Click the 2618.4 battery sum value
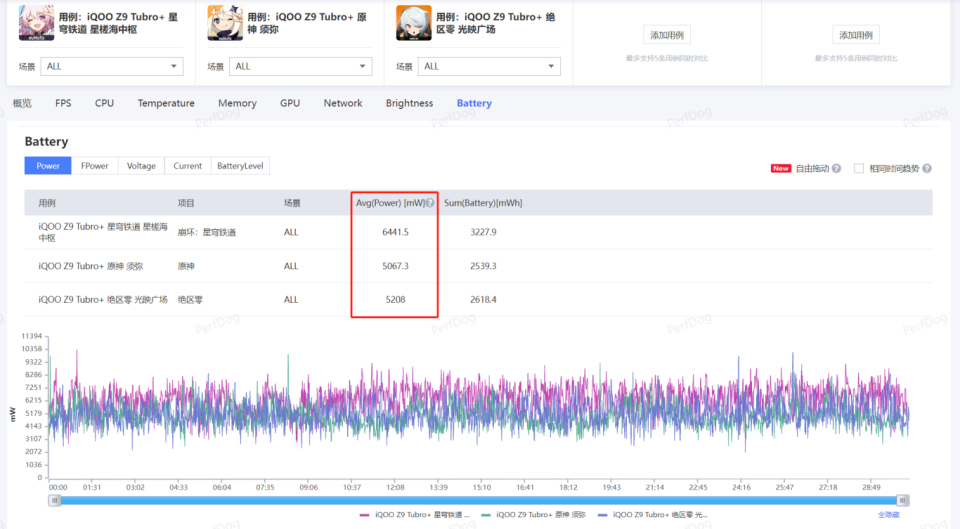This screenshot has width=960, height=529. 483,299
